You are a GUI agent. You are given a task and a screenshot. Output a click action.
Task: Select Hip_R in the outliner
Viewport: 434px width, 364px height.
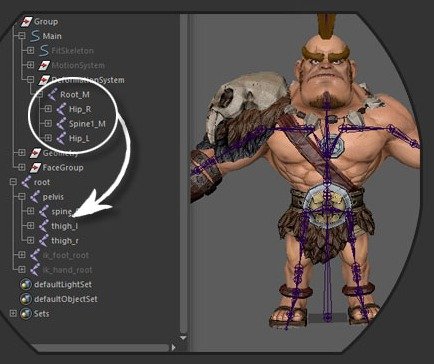click(80, 109)
